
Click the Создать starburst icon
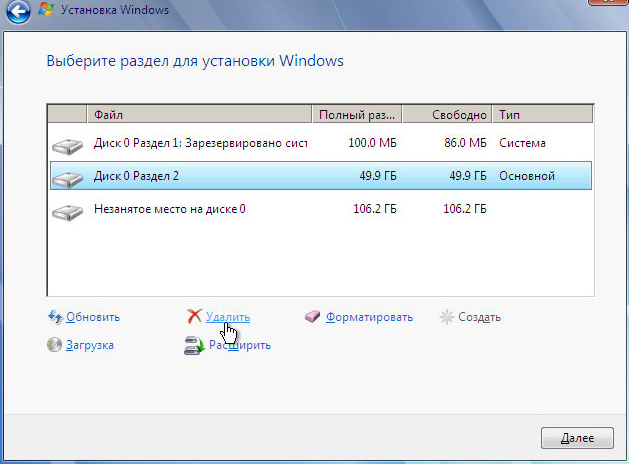coord(446,317)
